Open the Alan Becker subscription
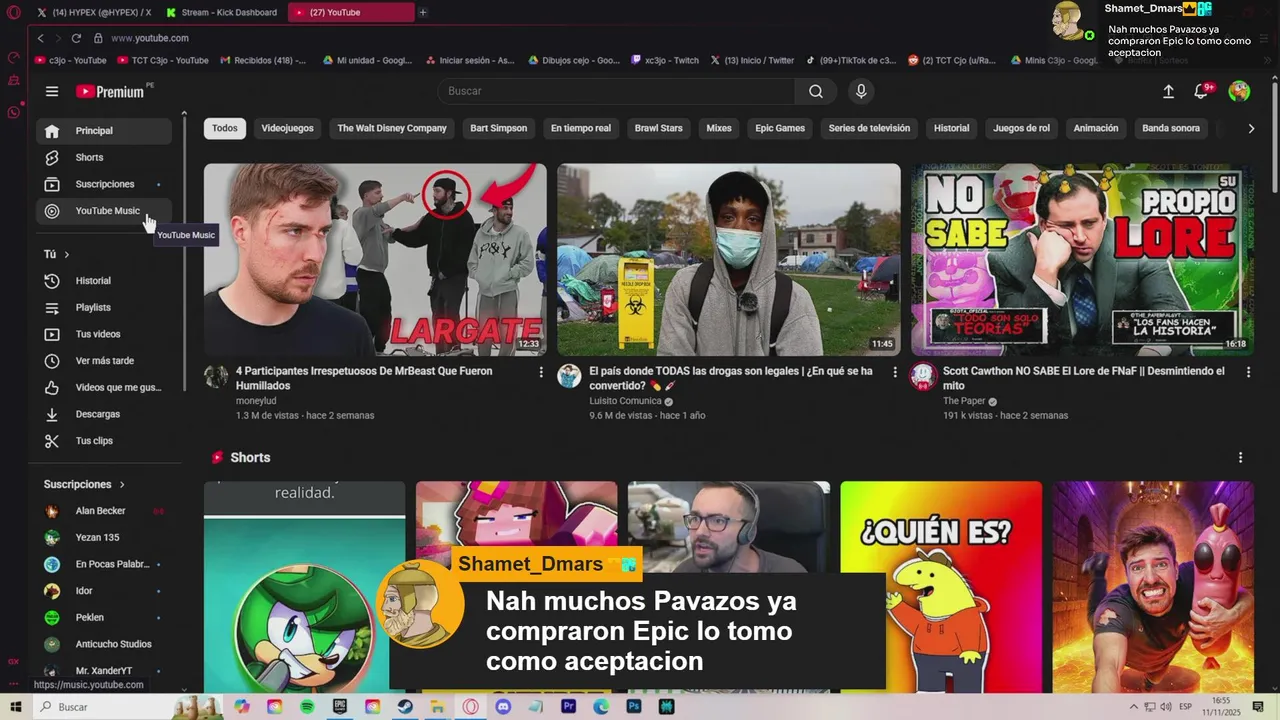 104,511
